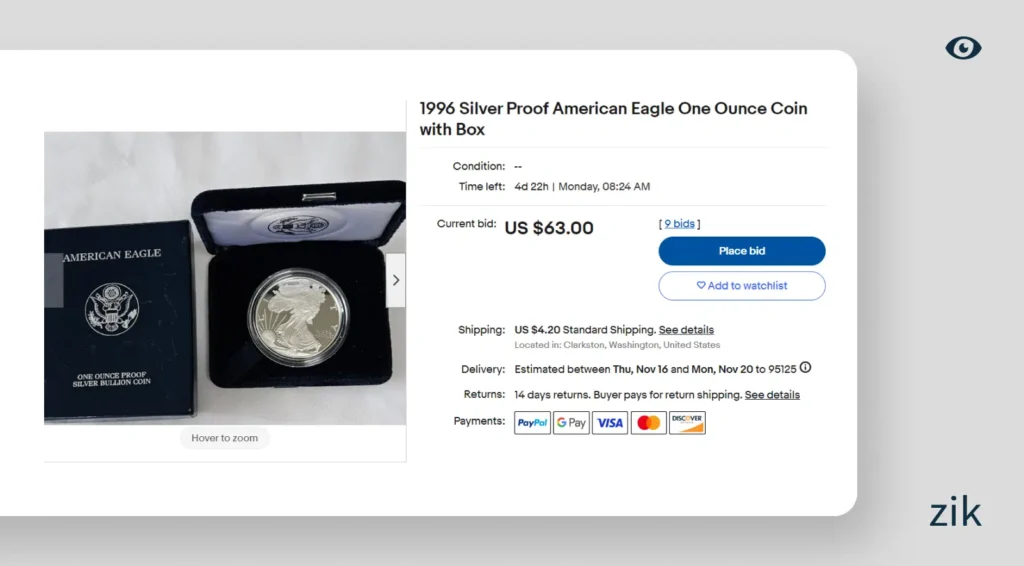Open the delivery estimate info icon
This screenshot has width=1024, height=566.
[805, 368]
